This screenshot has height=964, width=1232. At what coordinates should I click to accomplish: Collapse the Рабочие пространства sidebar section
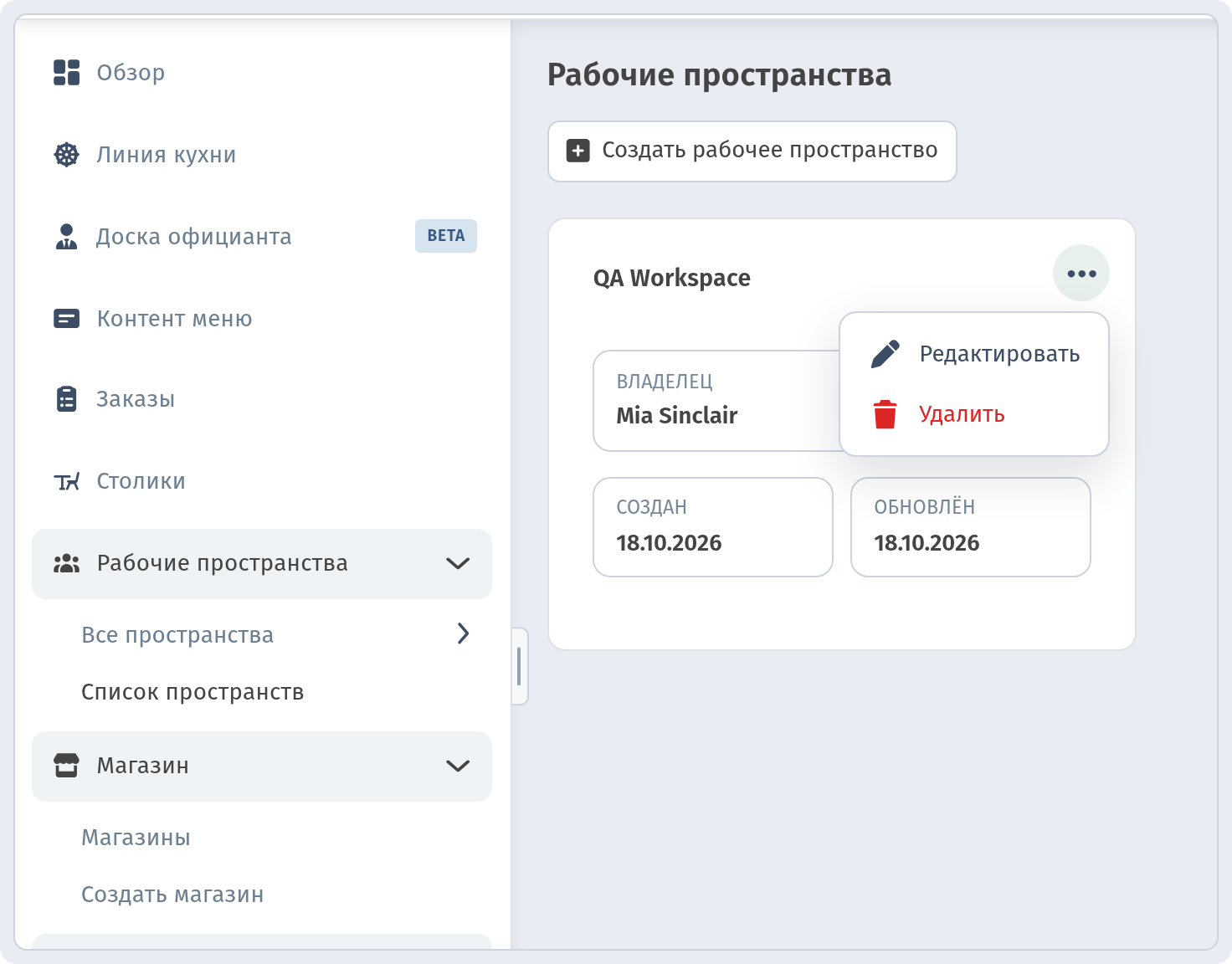coord(458,563)
